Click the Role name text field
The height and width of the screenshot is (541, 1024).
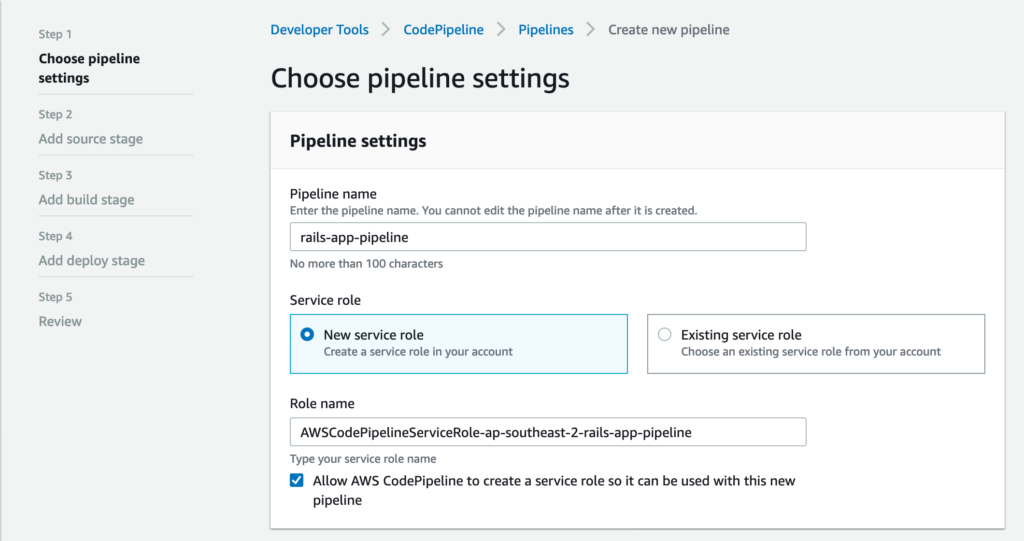[548, 432]
